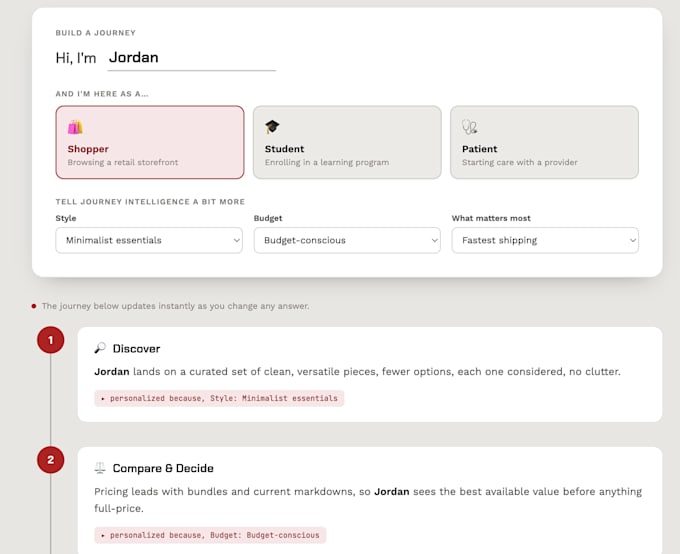This screenshot has height=554, width=680.
Task: Click the shopping bags icon
Action: tap(75, 127)
